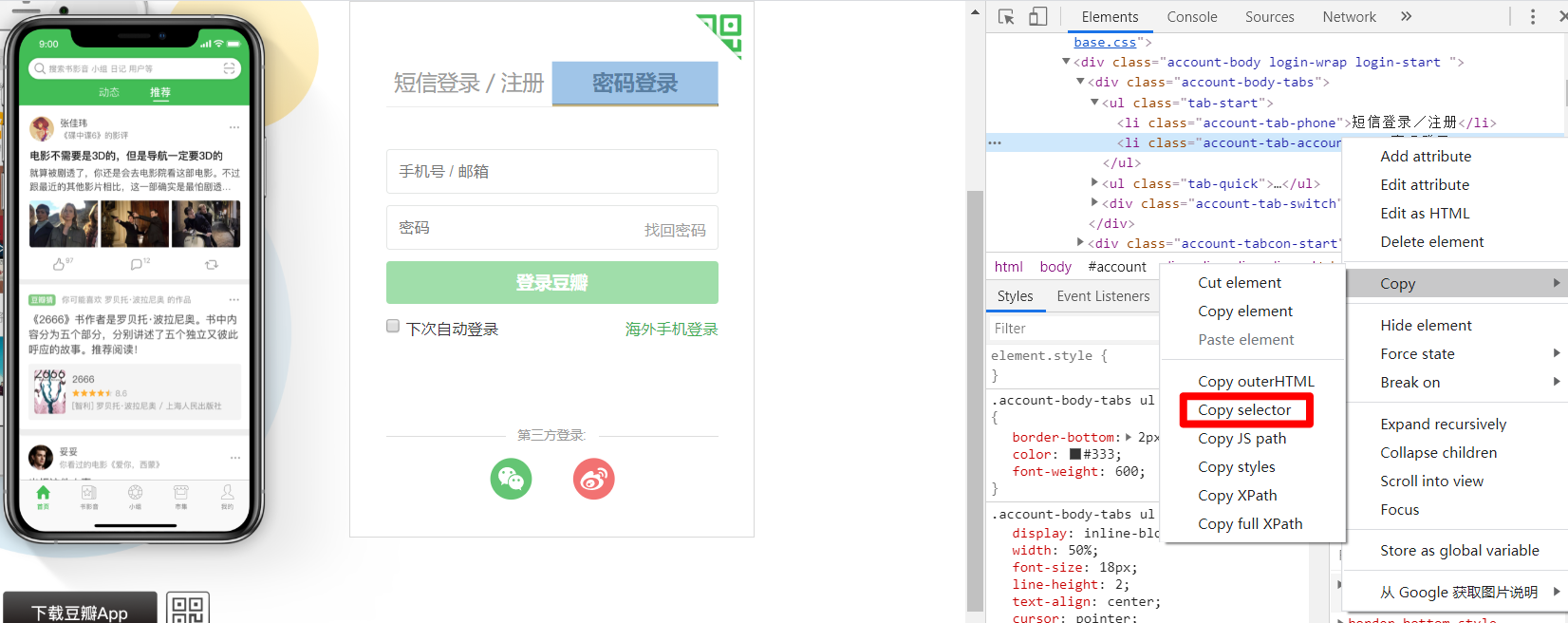The height and width of the screenshot is (623, 1568).
Task: Expand the ul tab-quick node
Action: 1094,182
